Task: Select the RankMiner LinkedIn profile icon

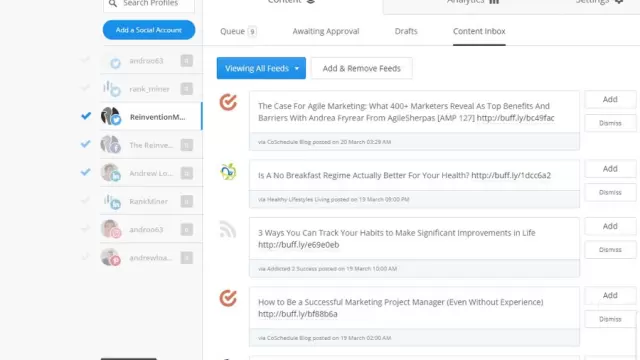Action: [x=111, y=201]
